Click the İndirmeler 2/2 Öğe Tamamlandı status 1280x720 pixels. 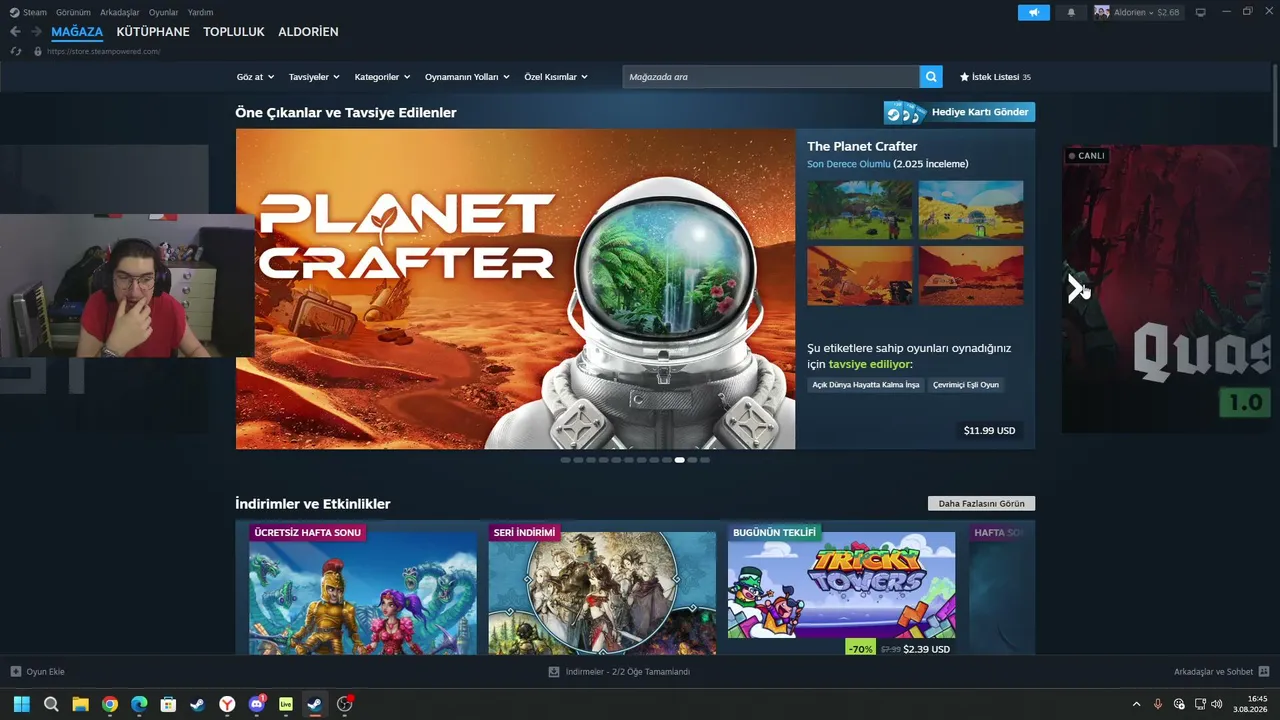point(628,672)
